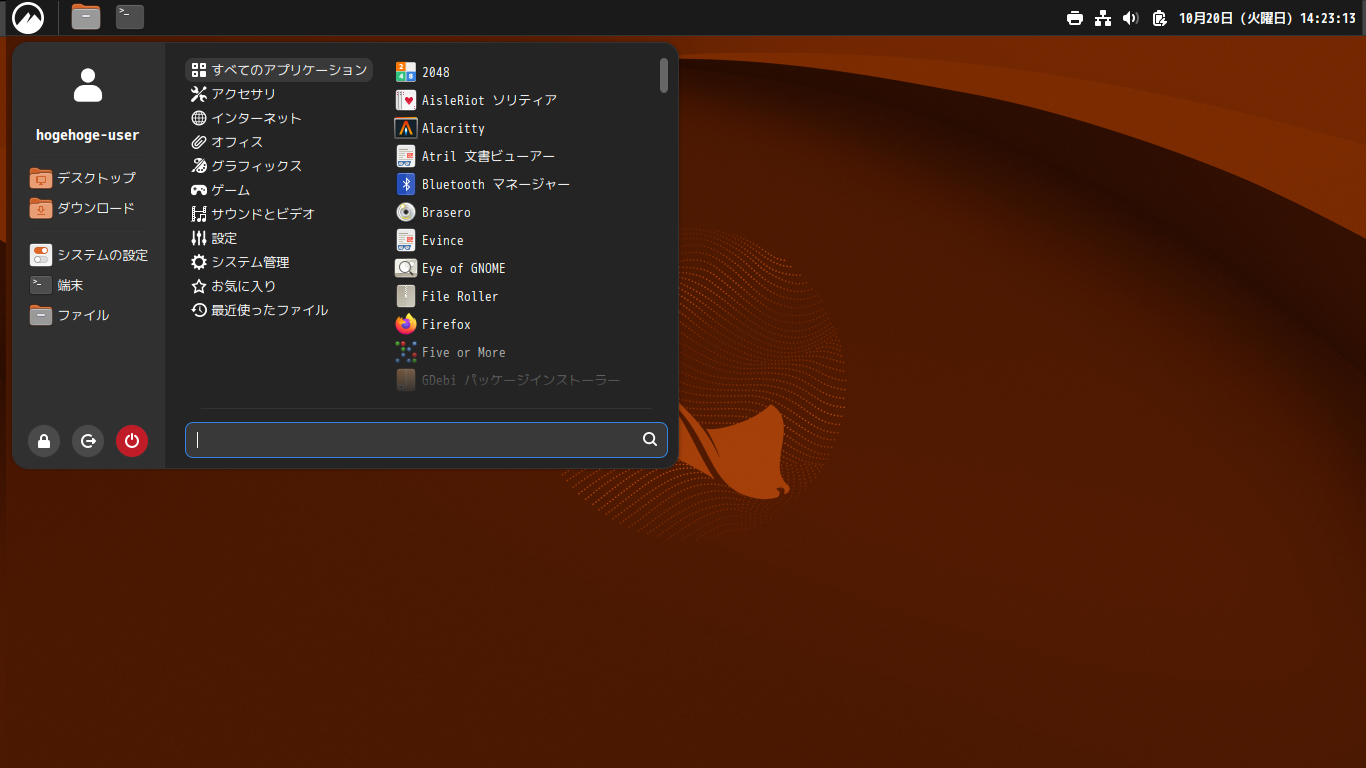1366x768 pixels.
Task: Open the volume tray icon
Action: (1131, 18)
